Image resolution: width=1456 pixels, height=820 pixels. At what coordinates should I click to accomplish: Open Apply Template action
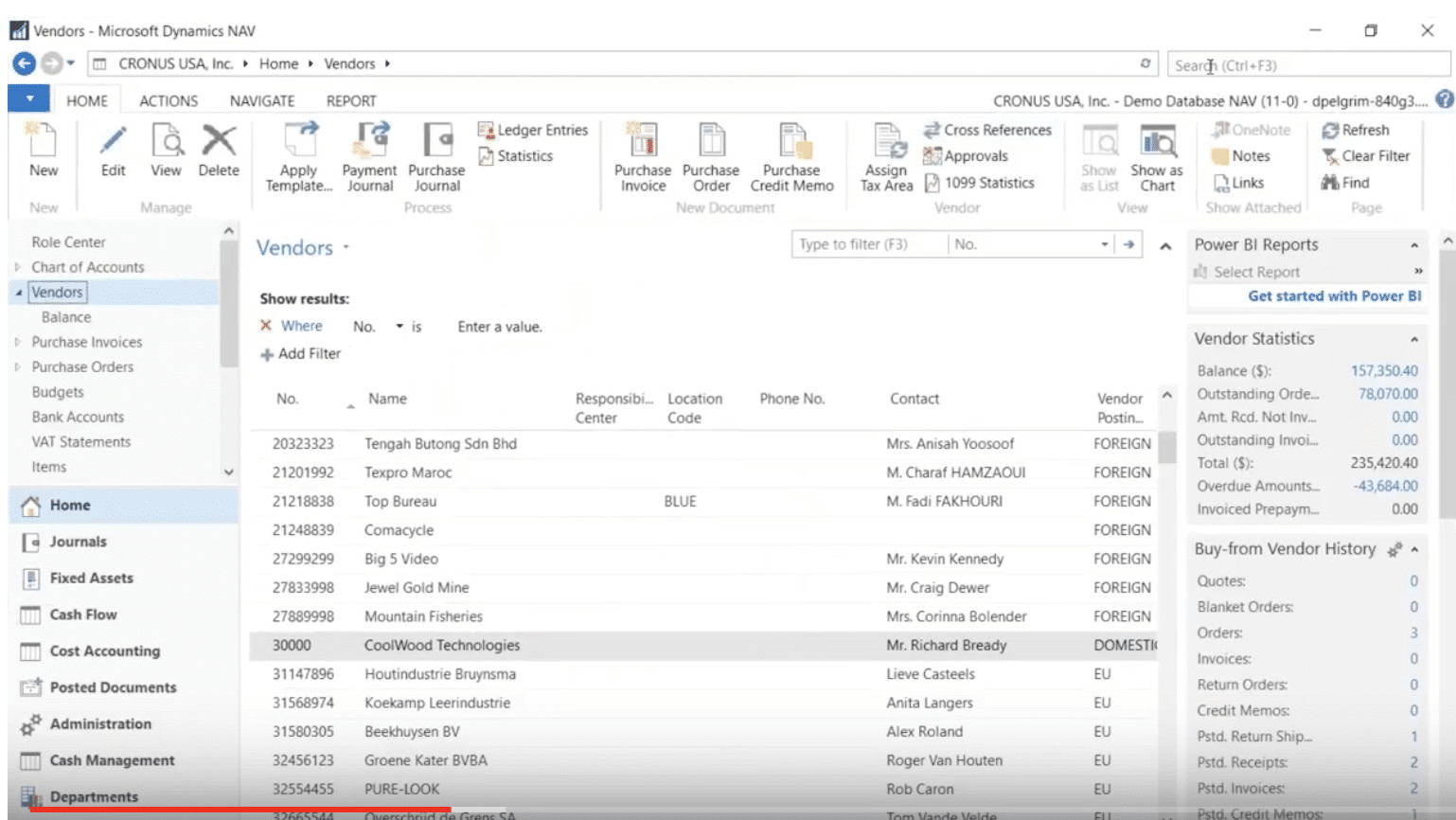coord(299,157)
